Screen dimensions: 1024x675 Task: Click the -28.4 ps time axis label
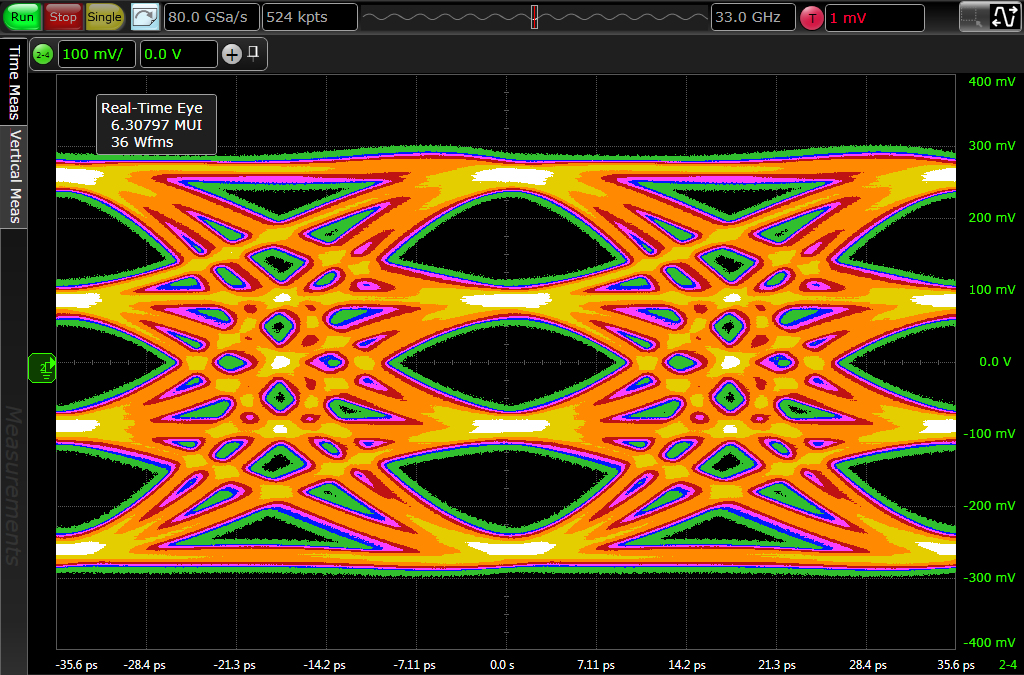[144, 665]
